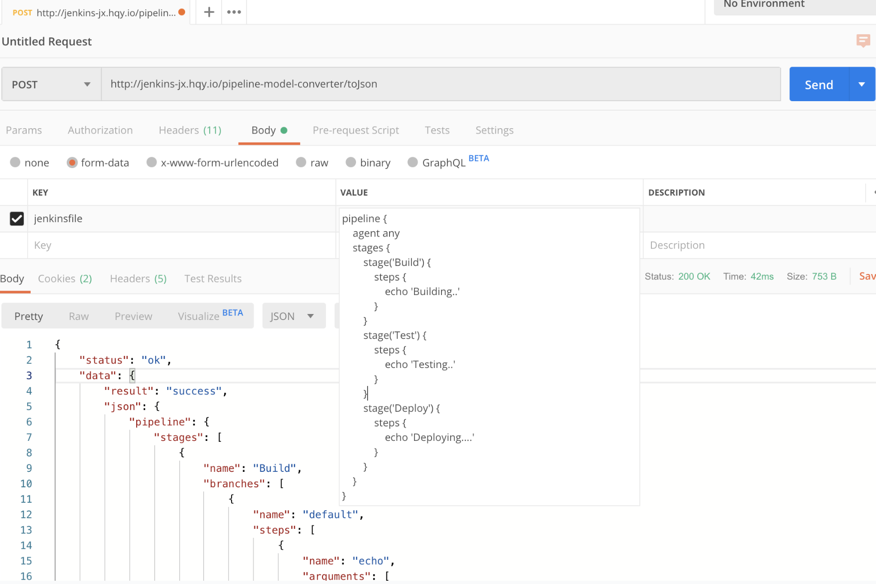The image size is (876, 584).
Task: Open the response Headers (5) tab
Action: (x=138, y=279)
